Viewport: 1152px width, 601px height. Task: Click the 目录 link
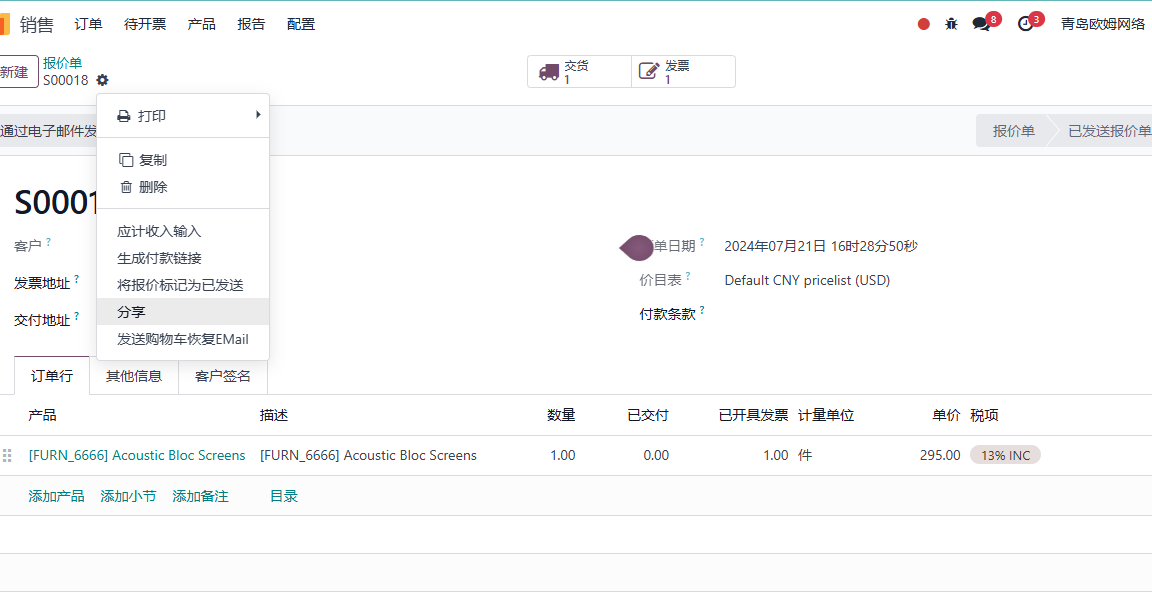point(284,497)
